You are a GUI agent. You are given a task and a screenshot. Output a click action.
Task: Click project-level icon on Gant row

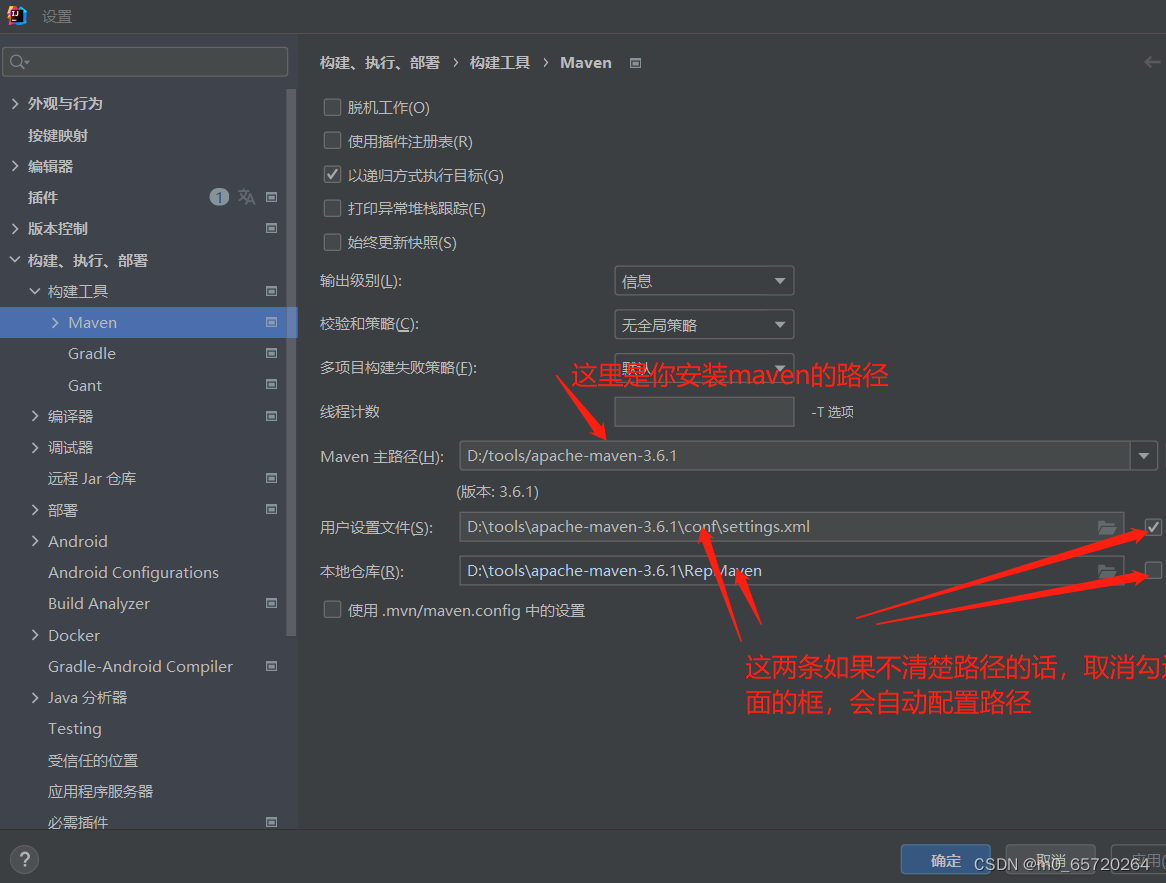[271, 385]
